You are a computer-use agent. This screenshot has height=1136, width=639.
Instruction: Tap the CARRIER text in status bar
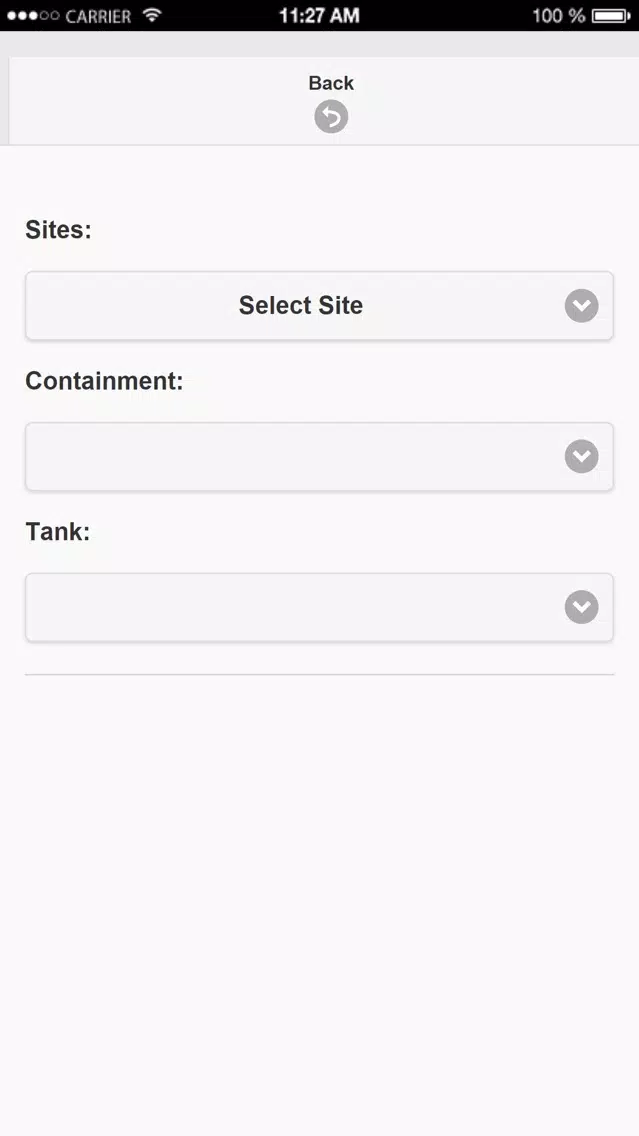click(x=98, y=15)
